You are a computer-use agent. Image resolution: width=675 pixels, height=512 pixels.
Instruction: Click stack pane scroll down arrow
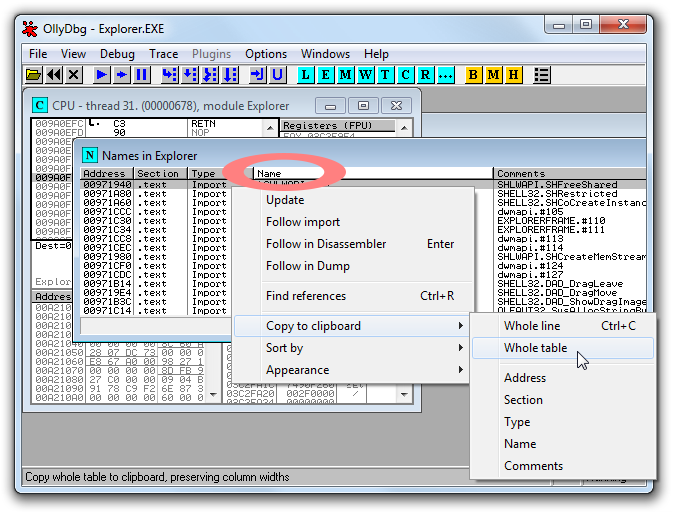[404, 394]
